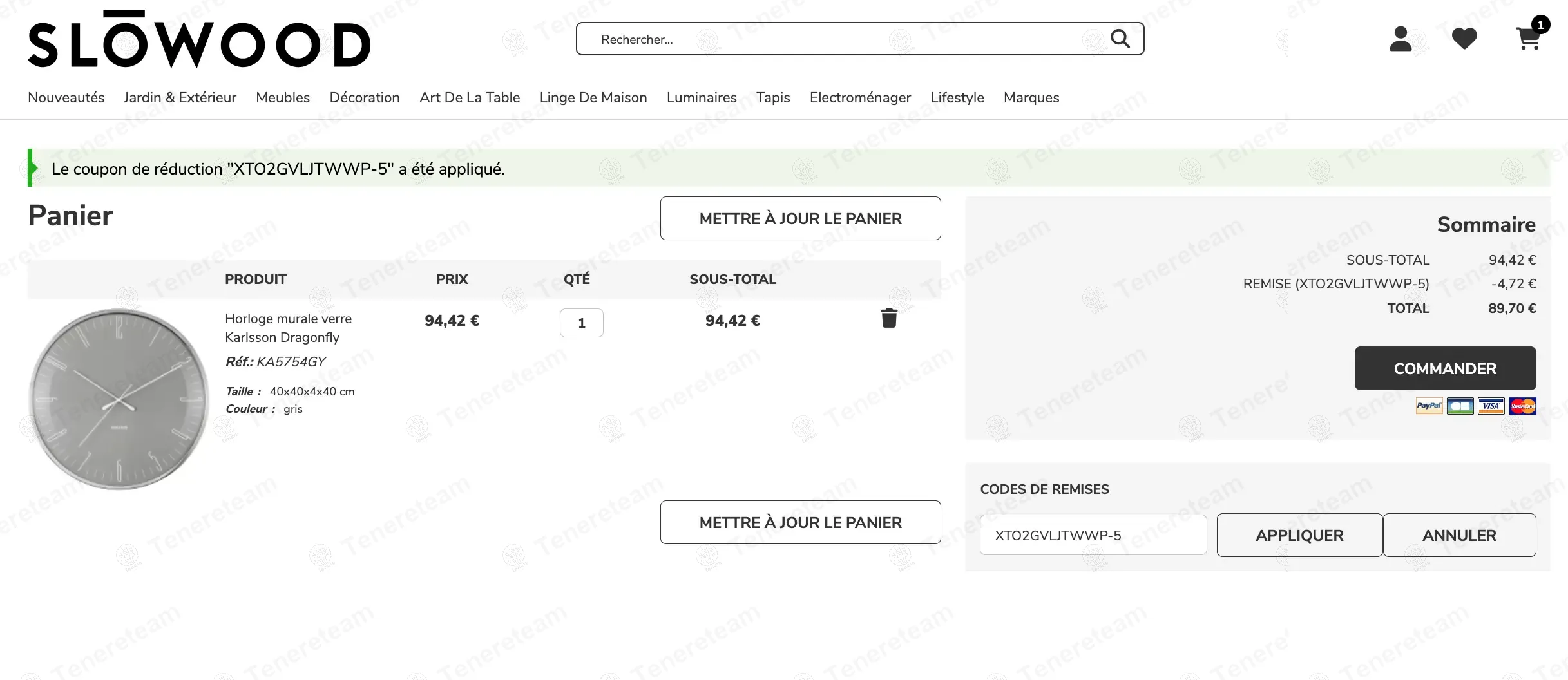Open the Nouveautés menu
1568x680 pixels.
[x=66, y=97]
